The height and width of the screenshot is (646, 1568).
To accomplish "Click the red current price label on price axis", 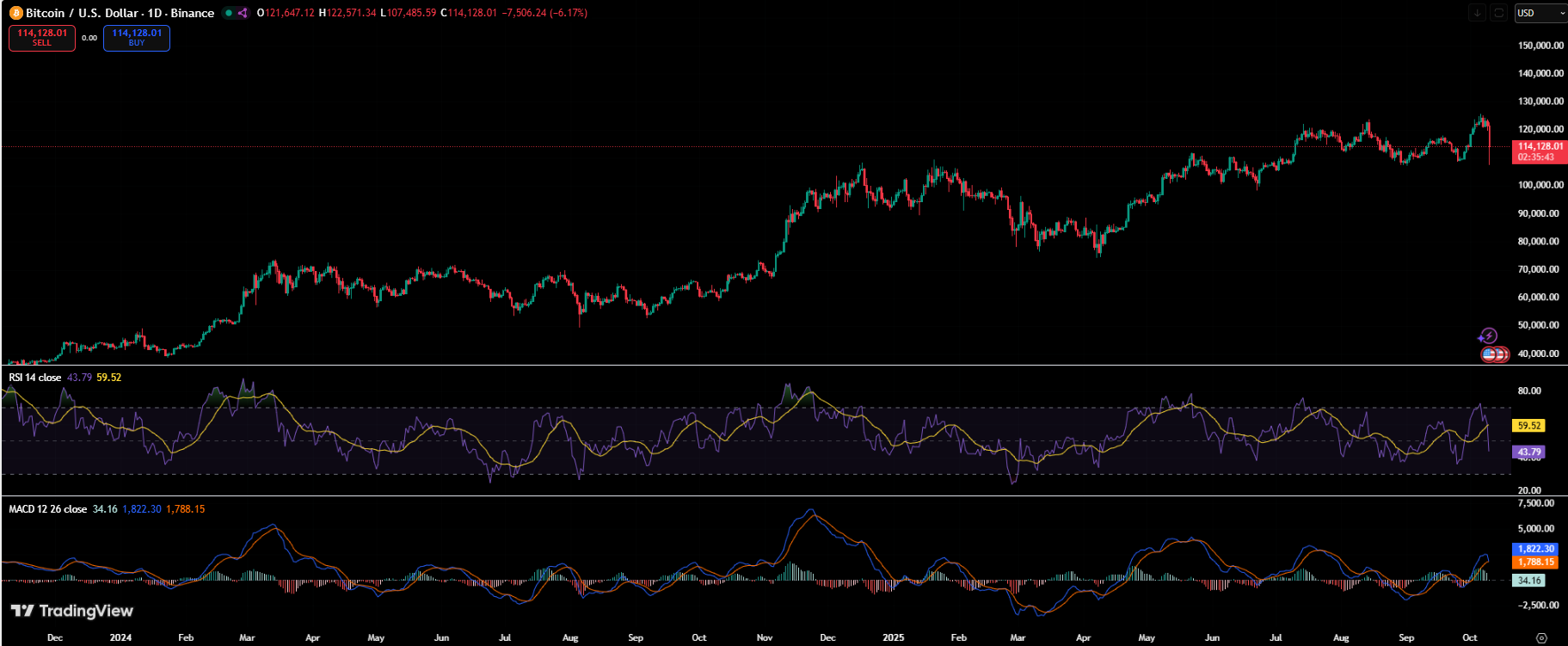I will (x=1540, y=151).
